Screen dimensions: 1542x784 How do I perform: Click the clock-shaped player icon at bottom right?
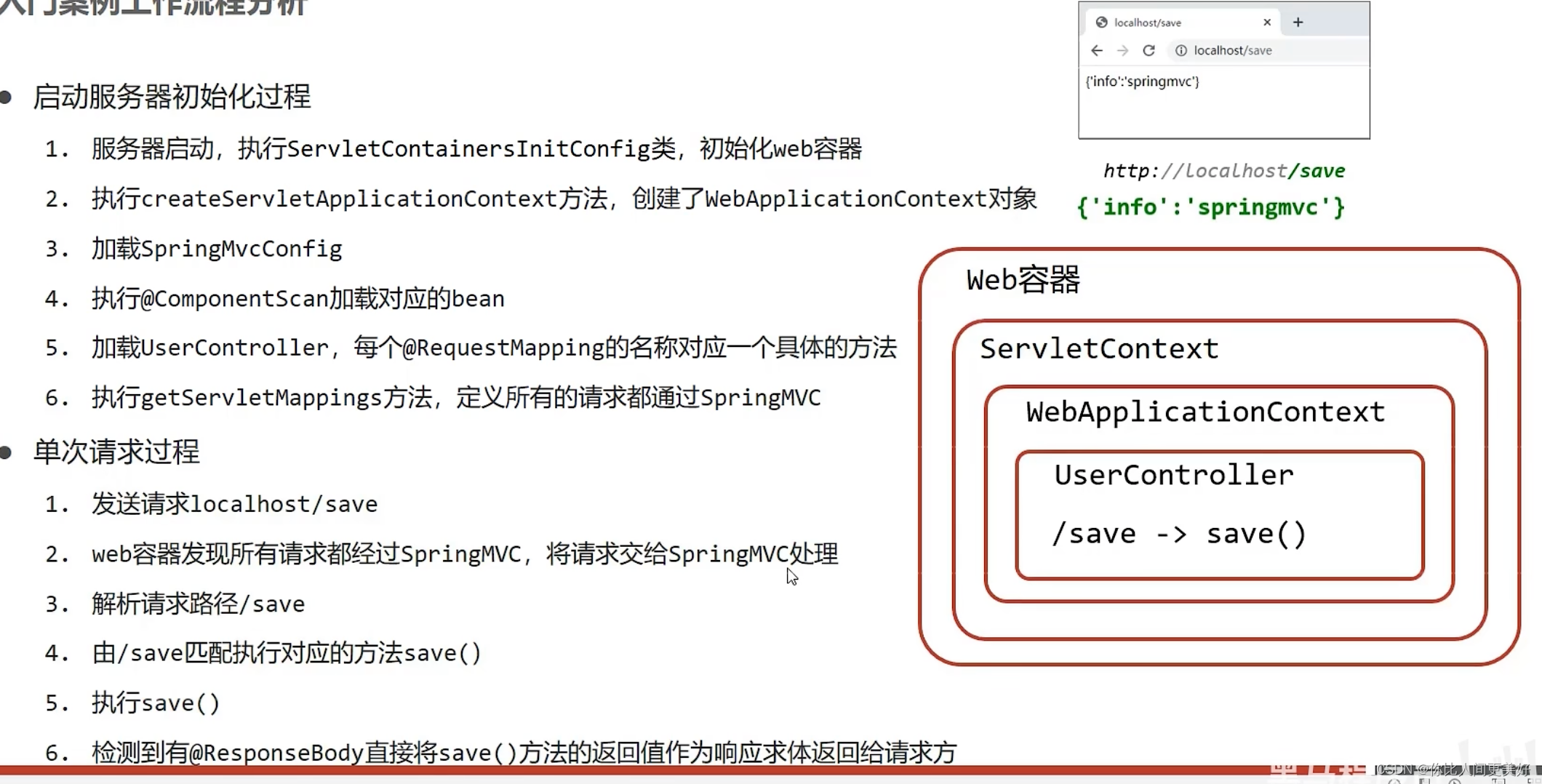(1395, 781)
